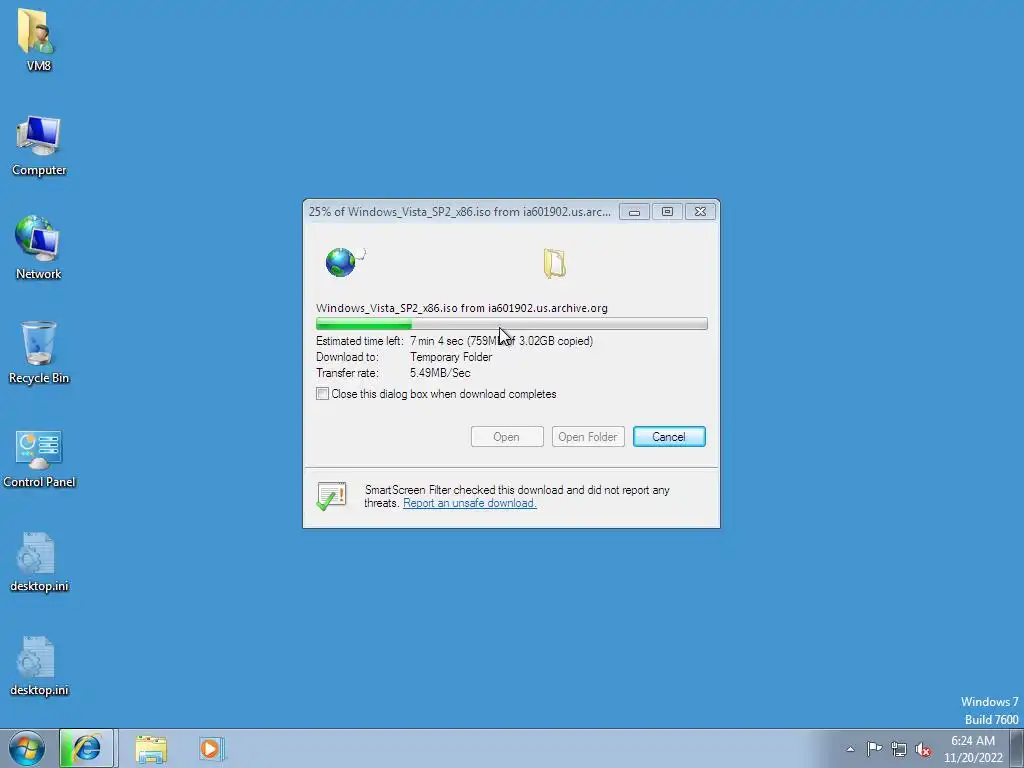Click the green download progress bar
The height and width of the screenshot is (768, 1024).
tap(511, 324)
